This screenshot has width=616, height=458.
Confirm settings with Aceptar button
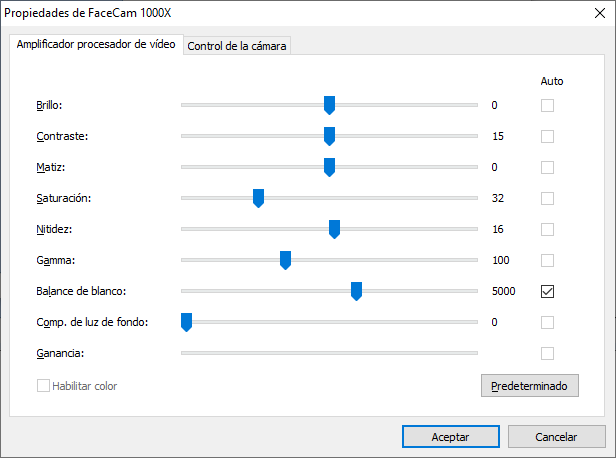(x=450, y=437)
